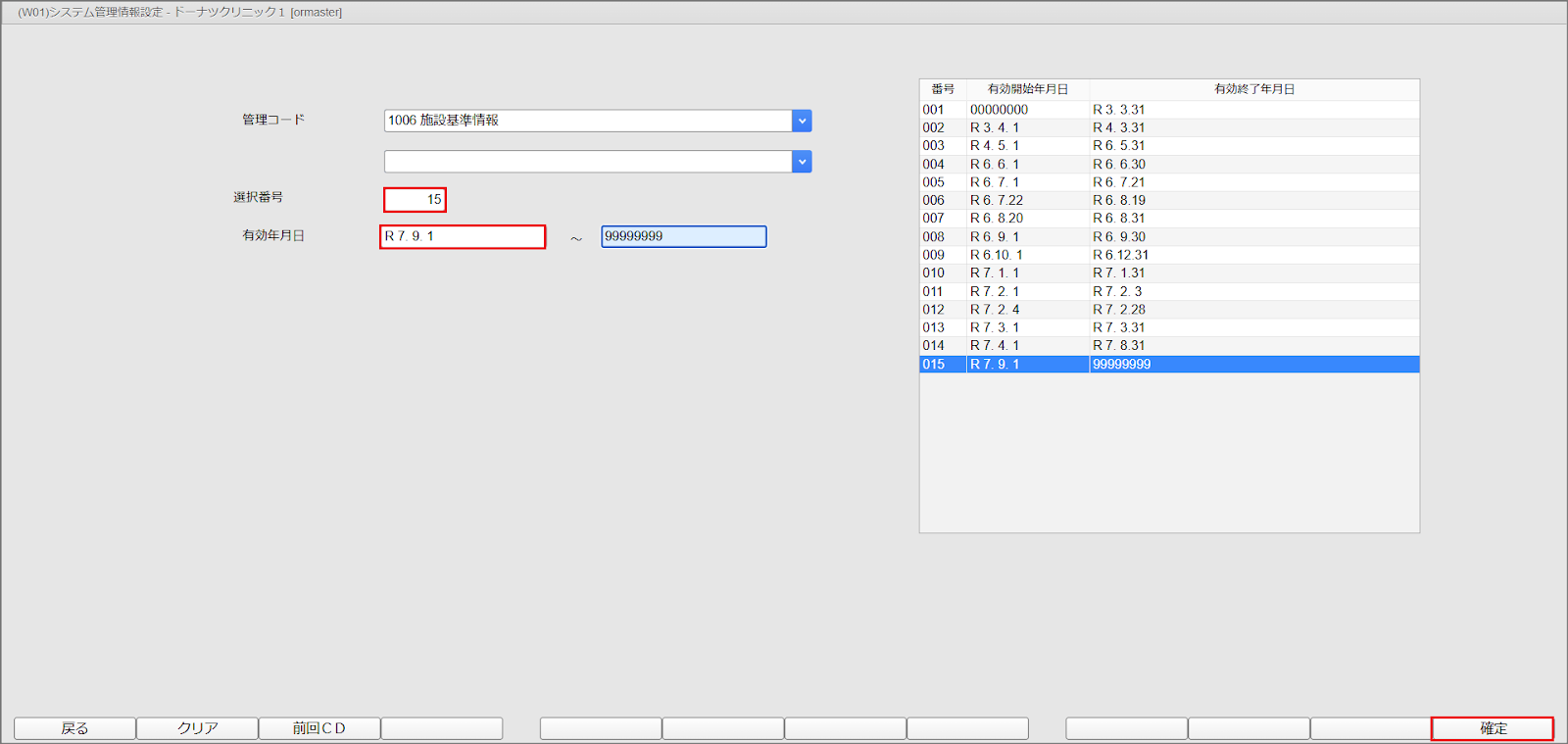Select row 014 ending R 7. 8.31

(x=1168, y=346)
